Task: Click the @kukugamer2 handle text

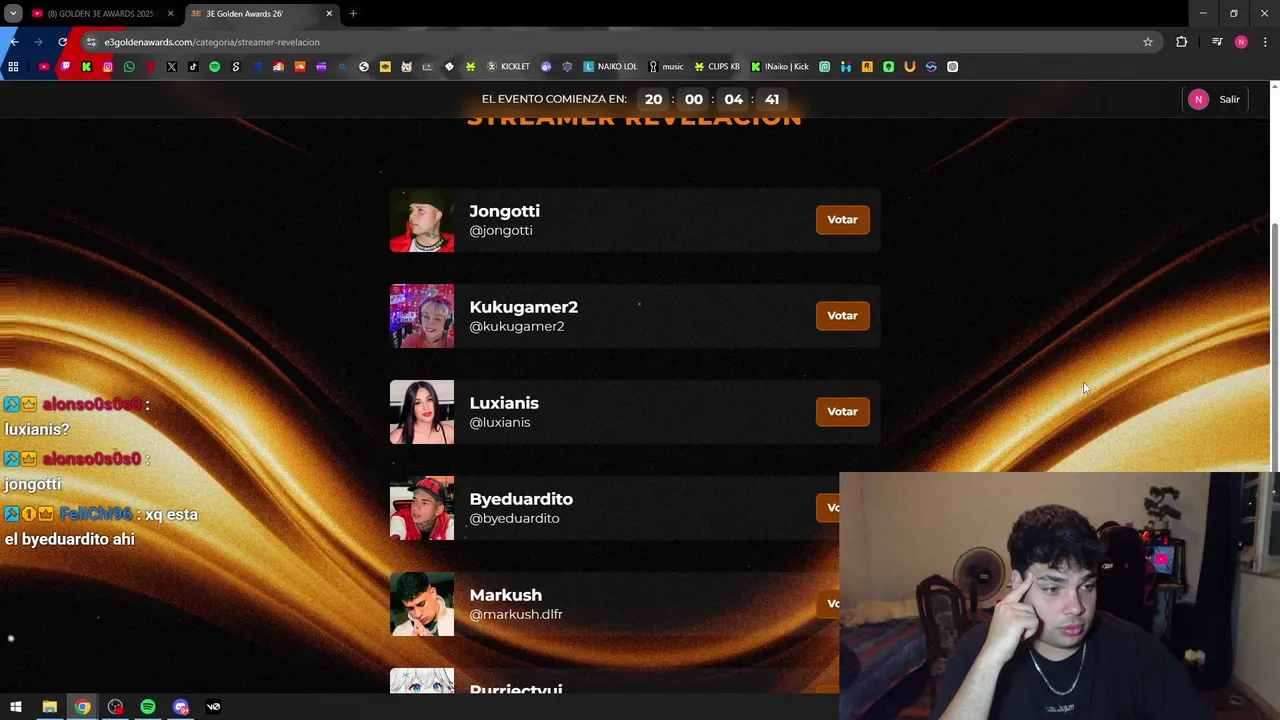Action: click(517, 326)
